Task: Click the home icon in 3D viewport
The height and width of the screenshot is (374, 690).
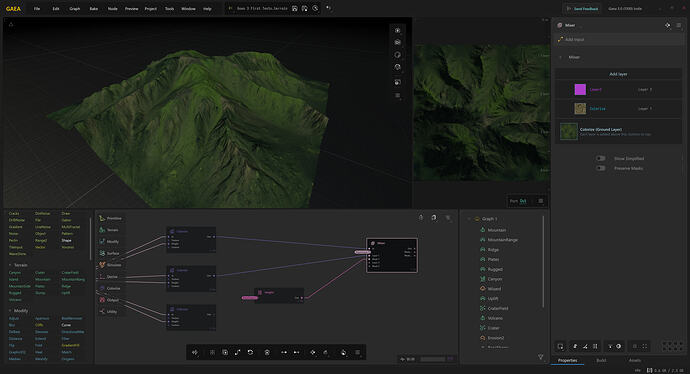Action: click(x=11, y=24)
